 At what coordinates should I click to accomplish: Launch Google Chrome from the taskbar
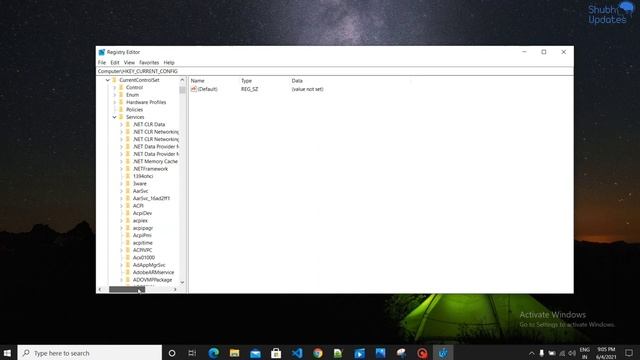coord(318,353)
